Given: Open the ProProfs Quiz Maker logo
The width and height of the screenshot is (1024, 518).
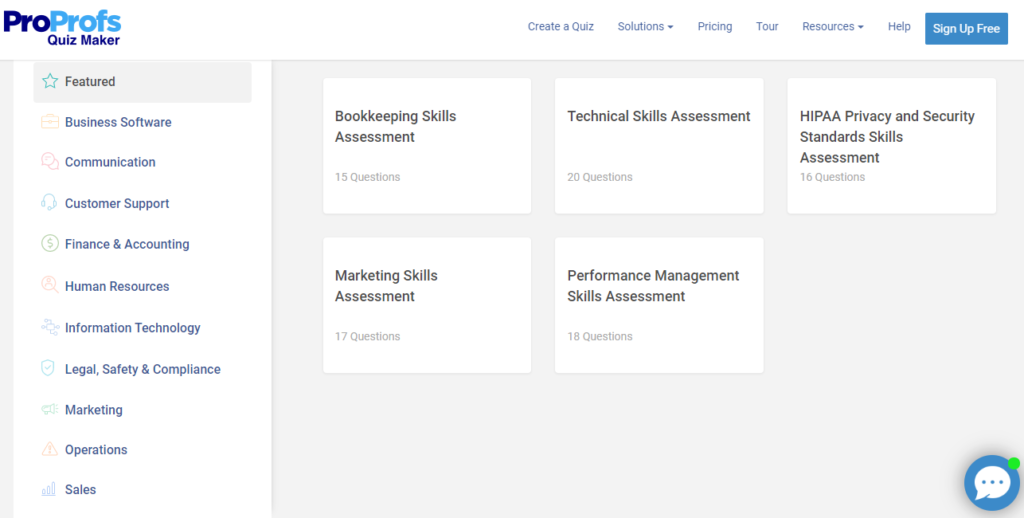Looking at the screenshot, I should (62, 28).
